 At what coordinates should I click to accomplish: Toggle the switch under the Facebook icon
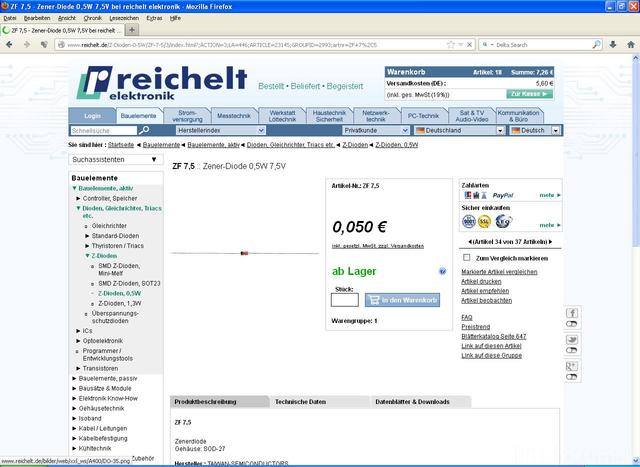[x=572, y=325]
